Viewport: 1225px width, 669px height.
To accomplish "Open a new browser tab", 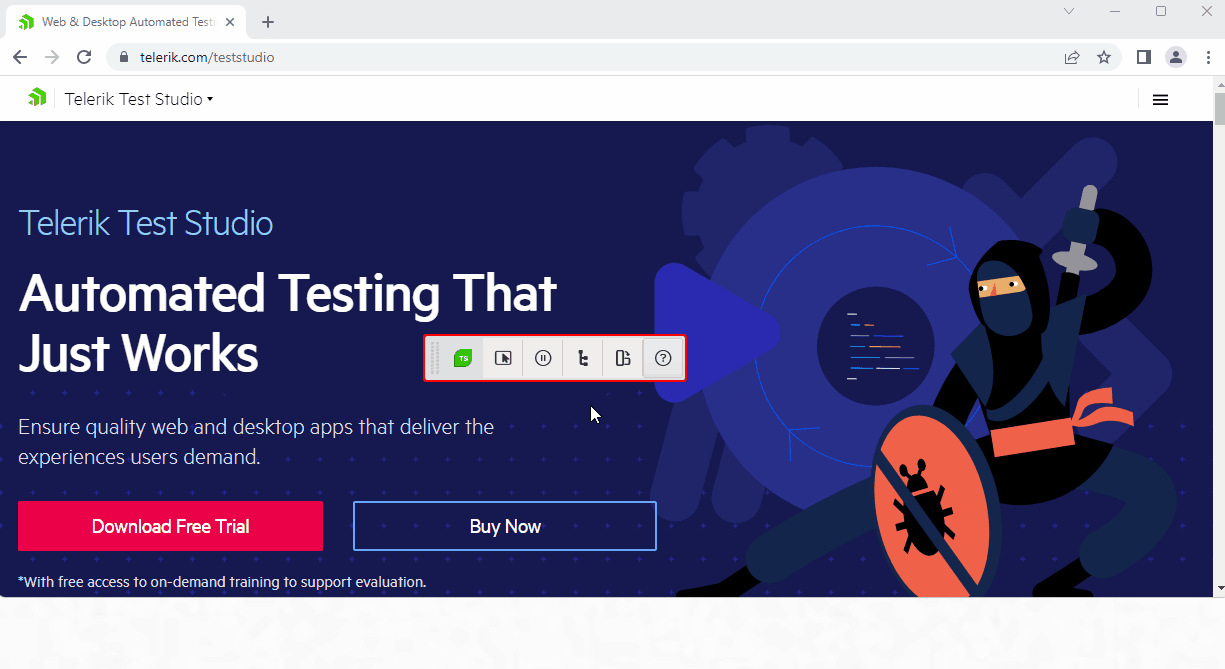I will click(x=268, y=22).
